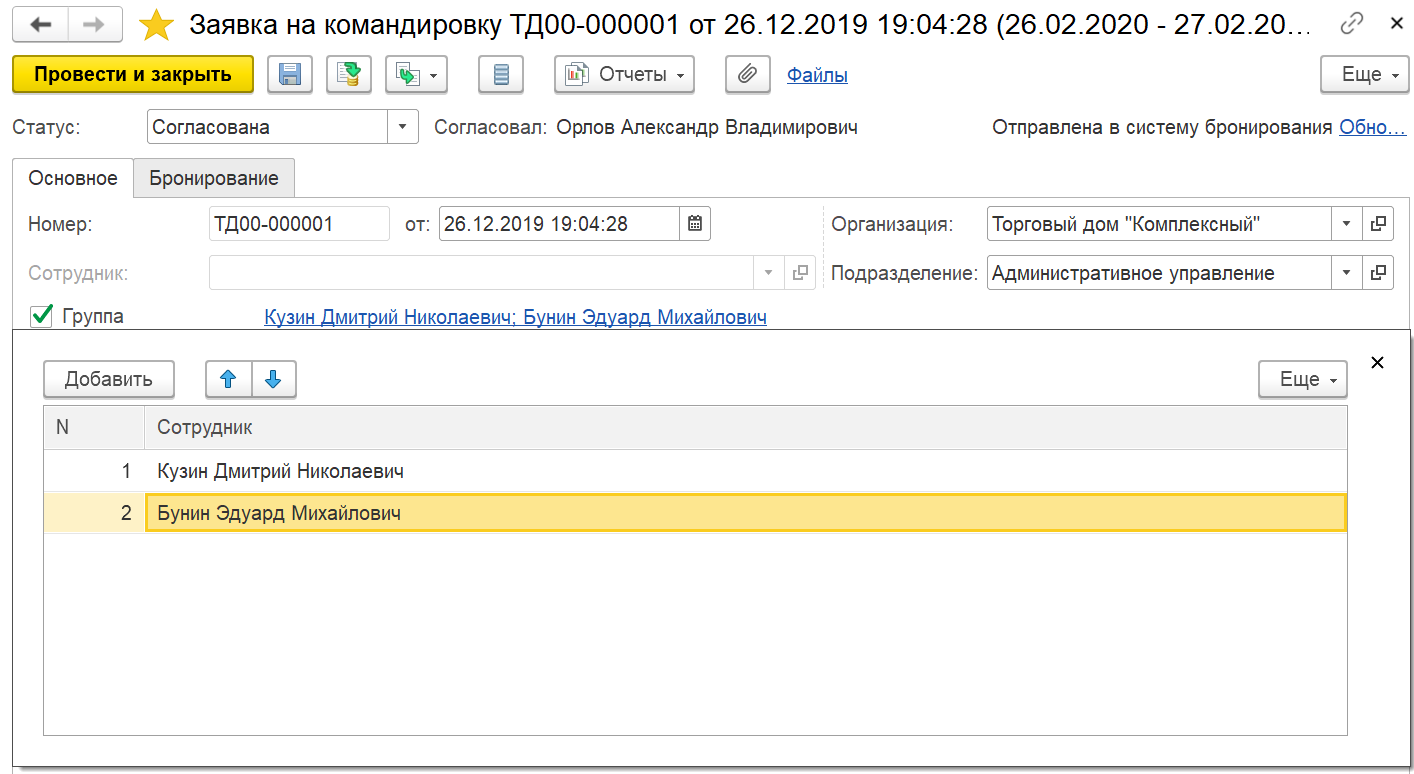The image size is (1414, 774).
Task: Open the Отчеты reports dropdown
Action: point(625,74)
